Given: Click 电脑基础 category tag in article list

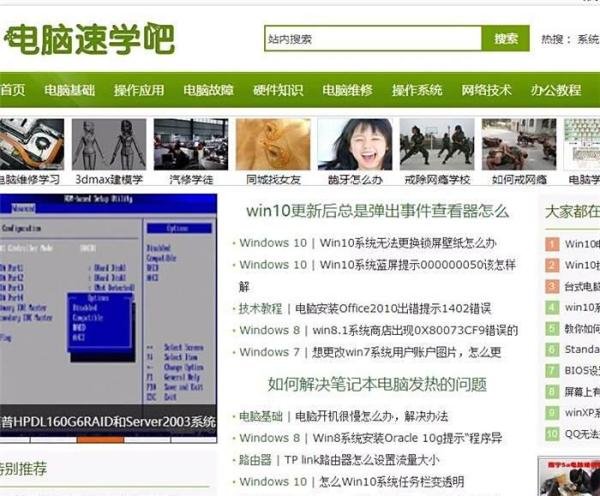Looking at the screenshot, I should tap(260, 416).
